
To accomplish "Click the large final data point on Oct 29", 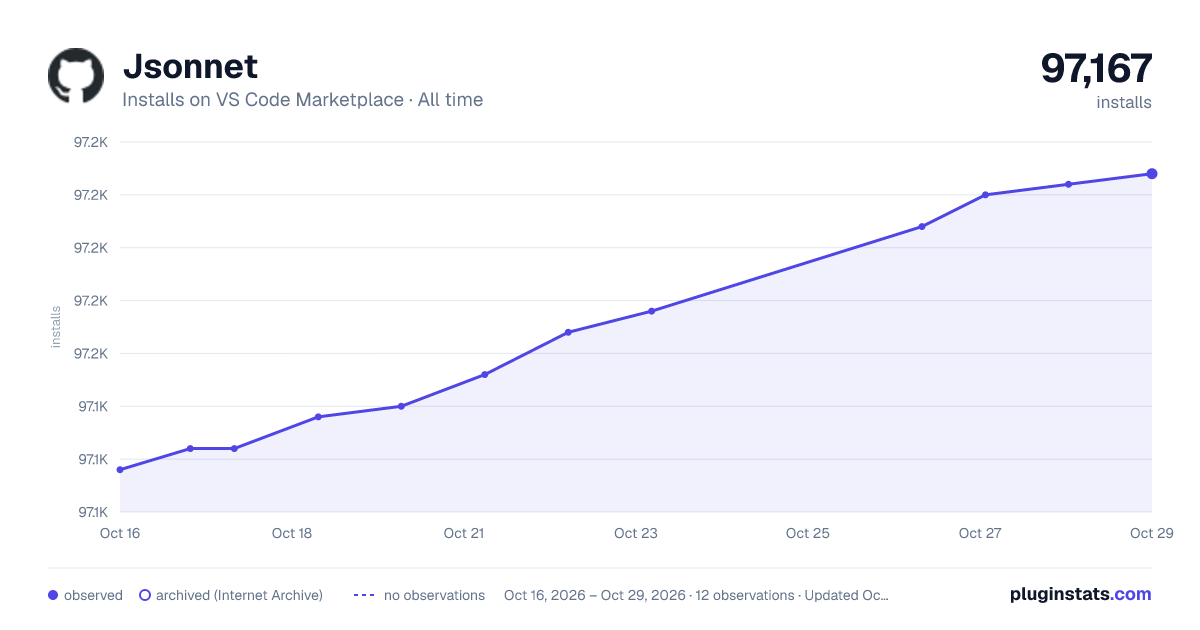I will click(x=1152, y=174).
